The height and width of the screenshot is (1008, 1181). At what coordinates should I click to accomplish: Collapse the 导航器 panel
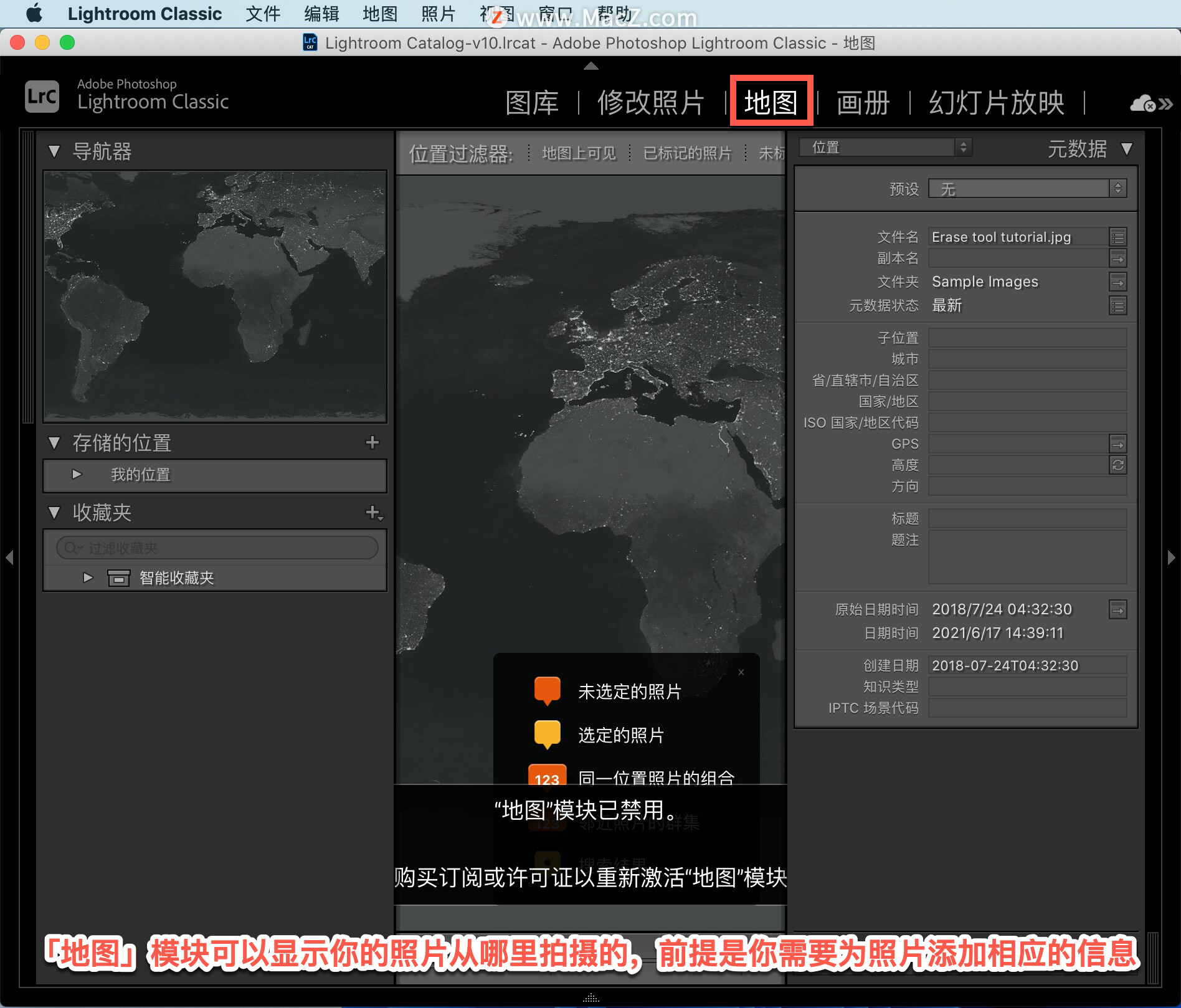(54, 151)
